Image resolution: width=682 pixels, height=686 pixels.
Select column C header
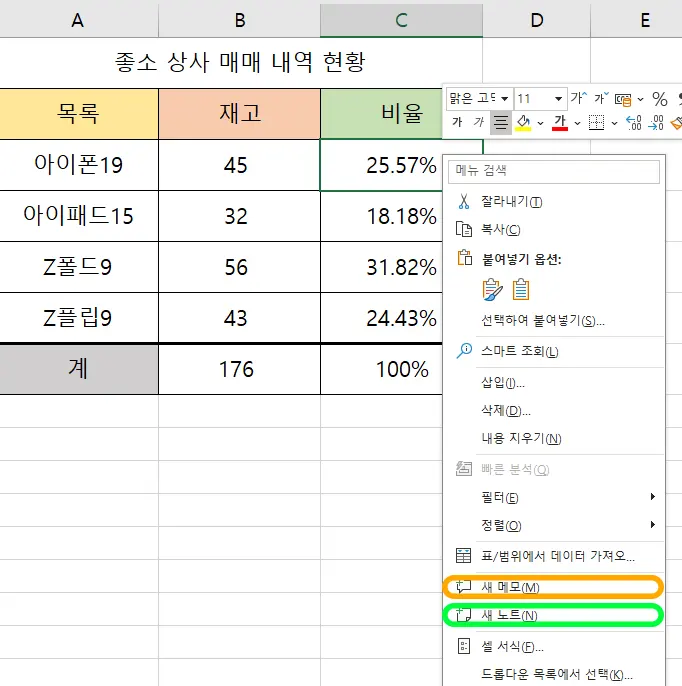pos(401,19)
